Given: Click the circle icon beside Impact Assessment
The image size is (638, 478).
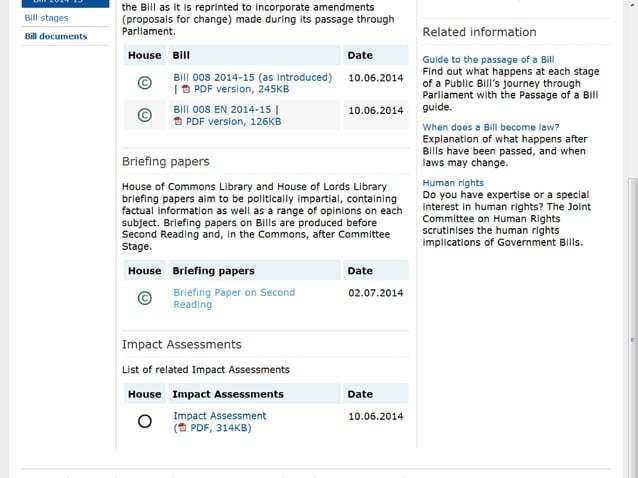Looking at the screenshot, I should coord(144,421).
